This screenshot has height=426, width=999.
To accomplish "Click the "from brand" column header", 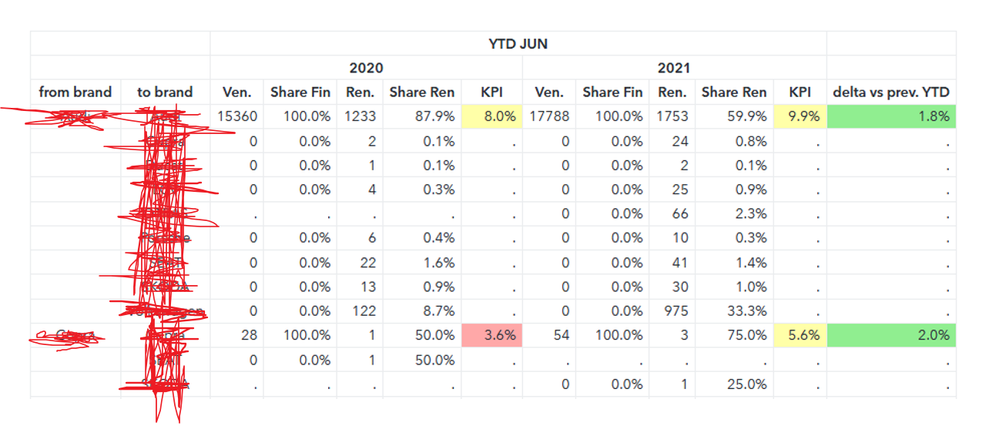I will pos(75,93).
